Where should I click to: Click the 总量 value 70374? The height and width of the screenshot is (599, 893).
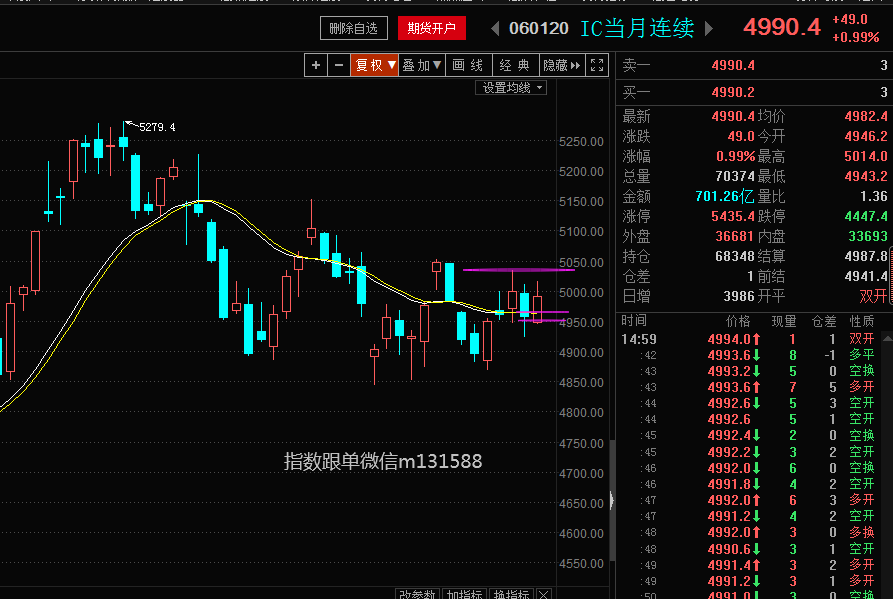[x=735, y=177]
